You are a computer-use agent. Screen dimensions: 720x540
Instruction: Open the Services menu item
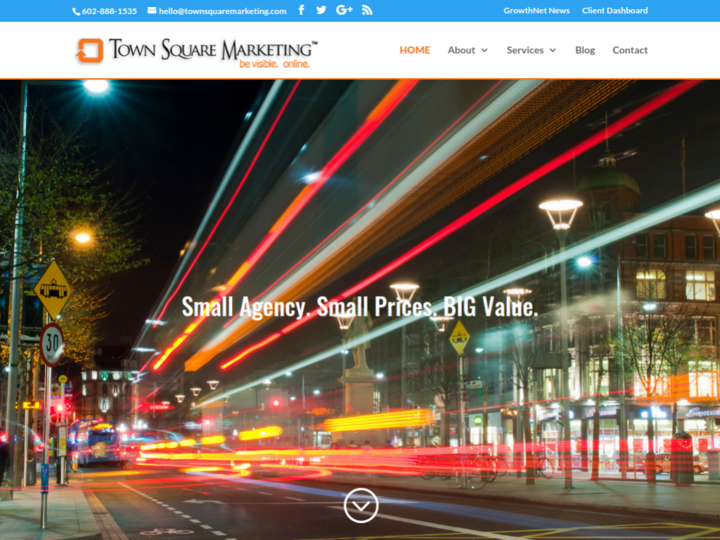[x=525, y=50]
